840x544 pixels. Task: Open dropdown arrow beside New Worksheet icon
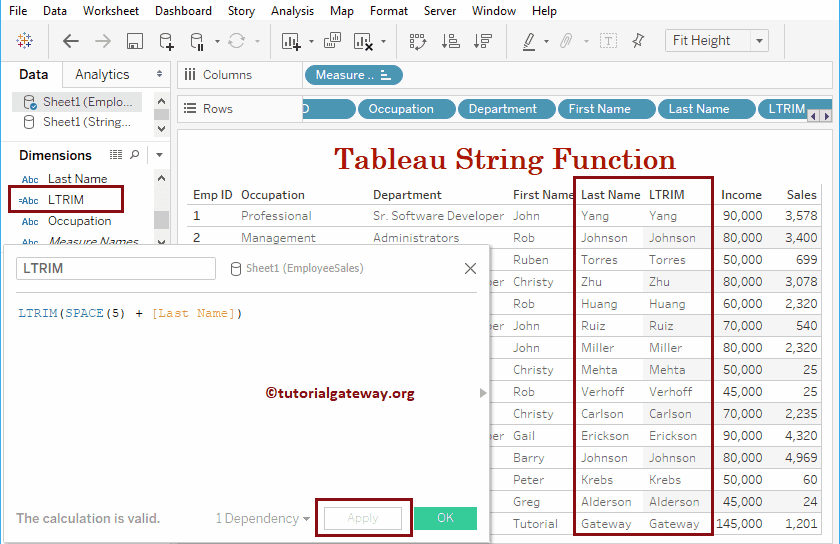311,41
